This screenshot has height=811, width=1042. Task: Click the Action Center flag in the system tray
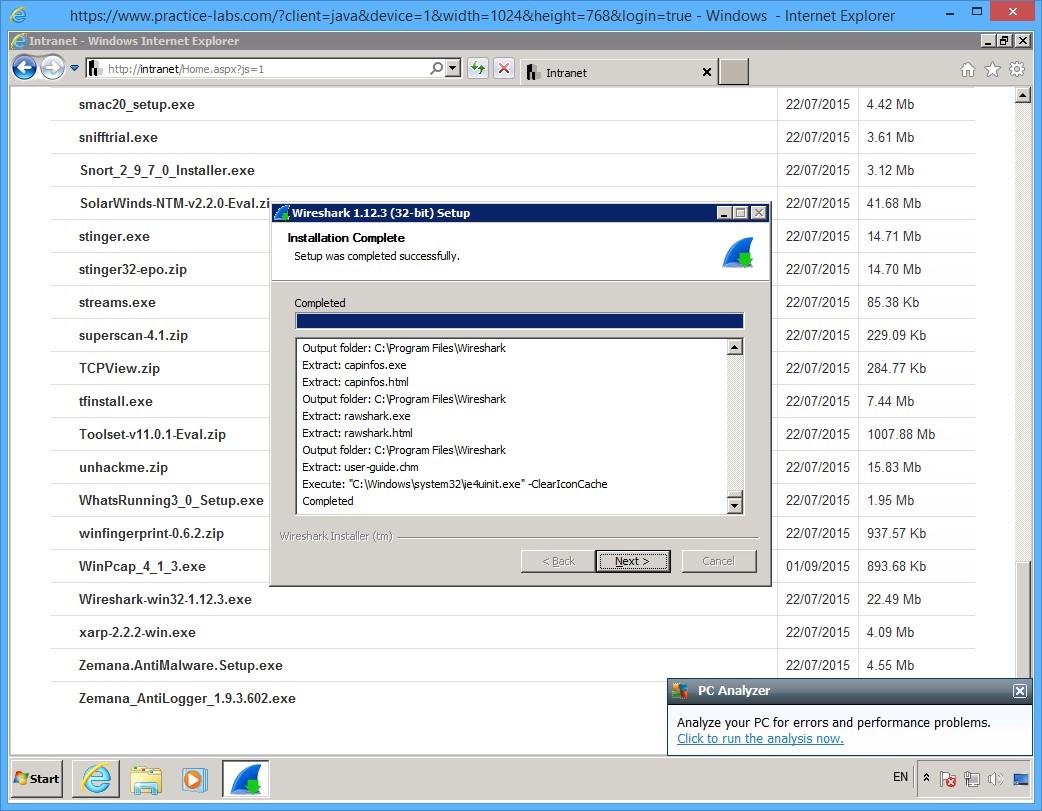948,779
